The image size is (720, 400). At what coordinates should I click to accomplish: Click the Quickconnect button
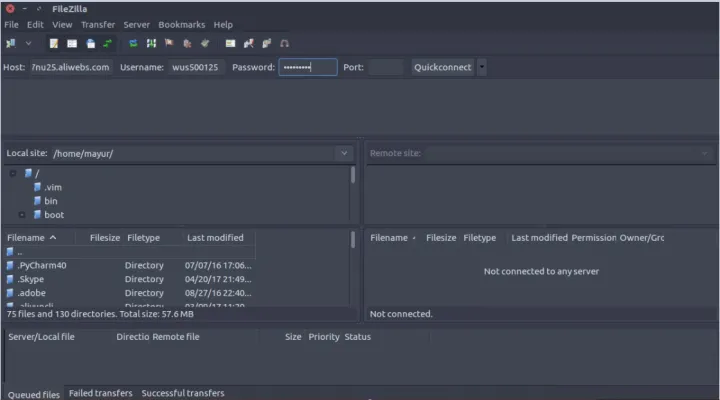pyautogui.click(x=443, y=67)
